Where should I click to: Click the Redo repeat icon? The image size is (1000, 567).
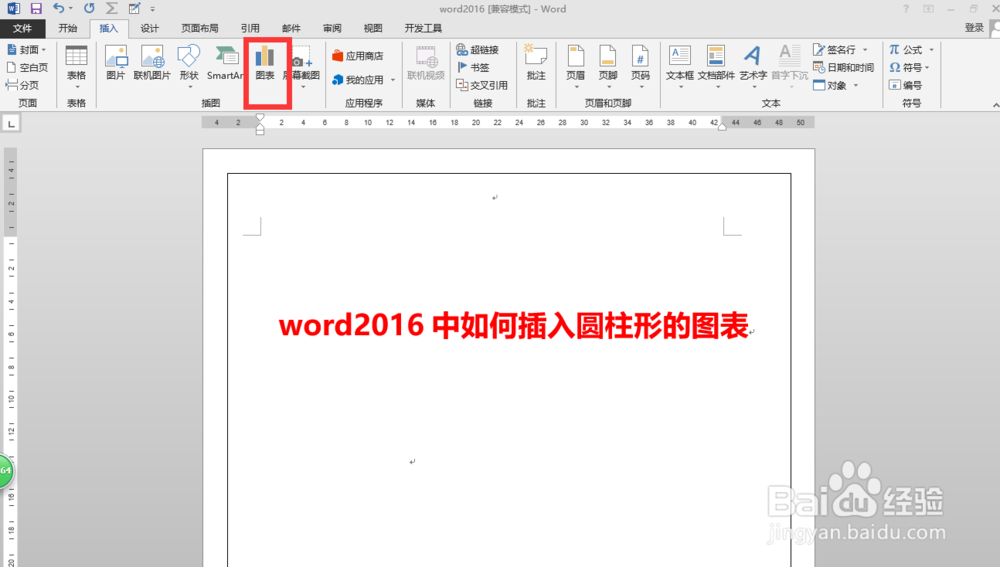point(89,9)
